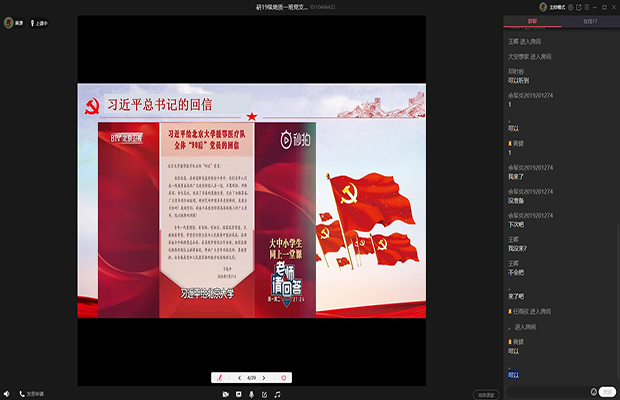Click the button at bottom right of stage
620x400 pixels.
(x=485, y=394)
